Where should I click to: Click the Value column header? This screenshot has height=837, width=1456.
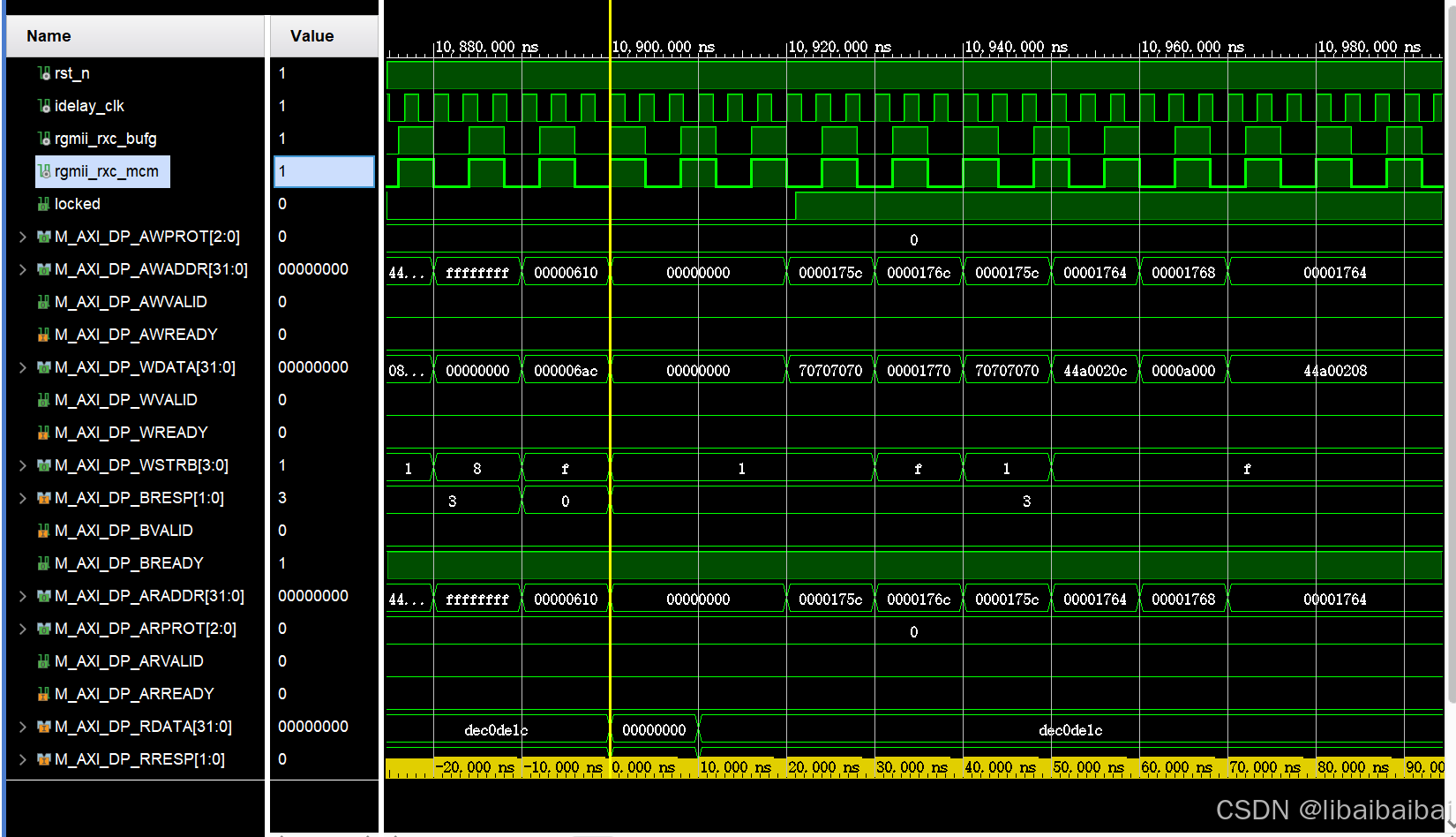(x=324, y=36)
